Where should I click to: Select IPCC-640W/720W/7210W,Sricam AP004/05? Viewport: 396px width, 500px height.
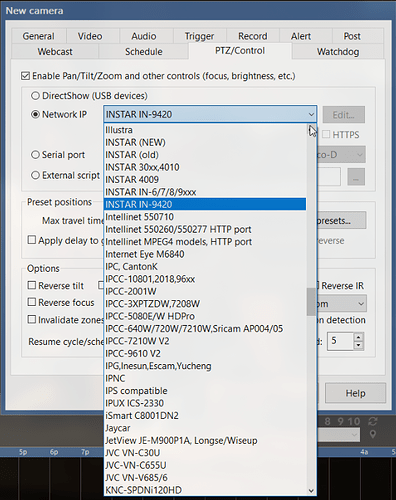(x=205, y=329)
